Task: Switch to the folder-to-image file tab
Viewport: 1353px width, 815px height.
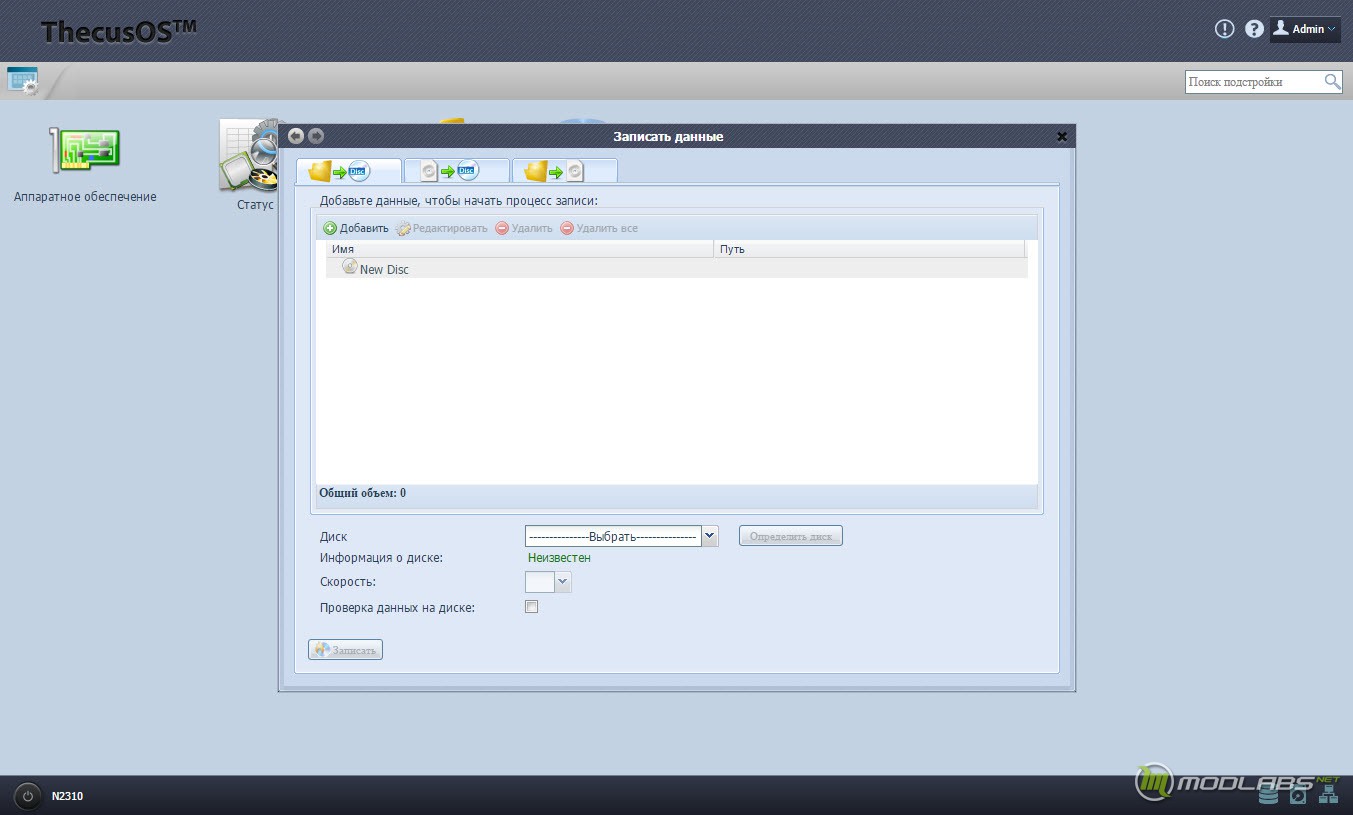Action: pos(565,171)
